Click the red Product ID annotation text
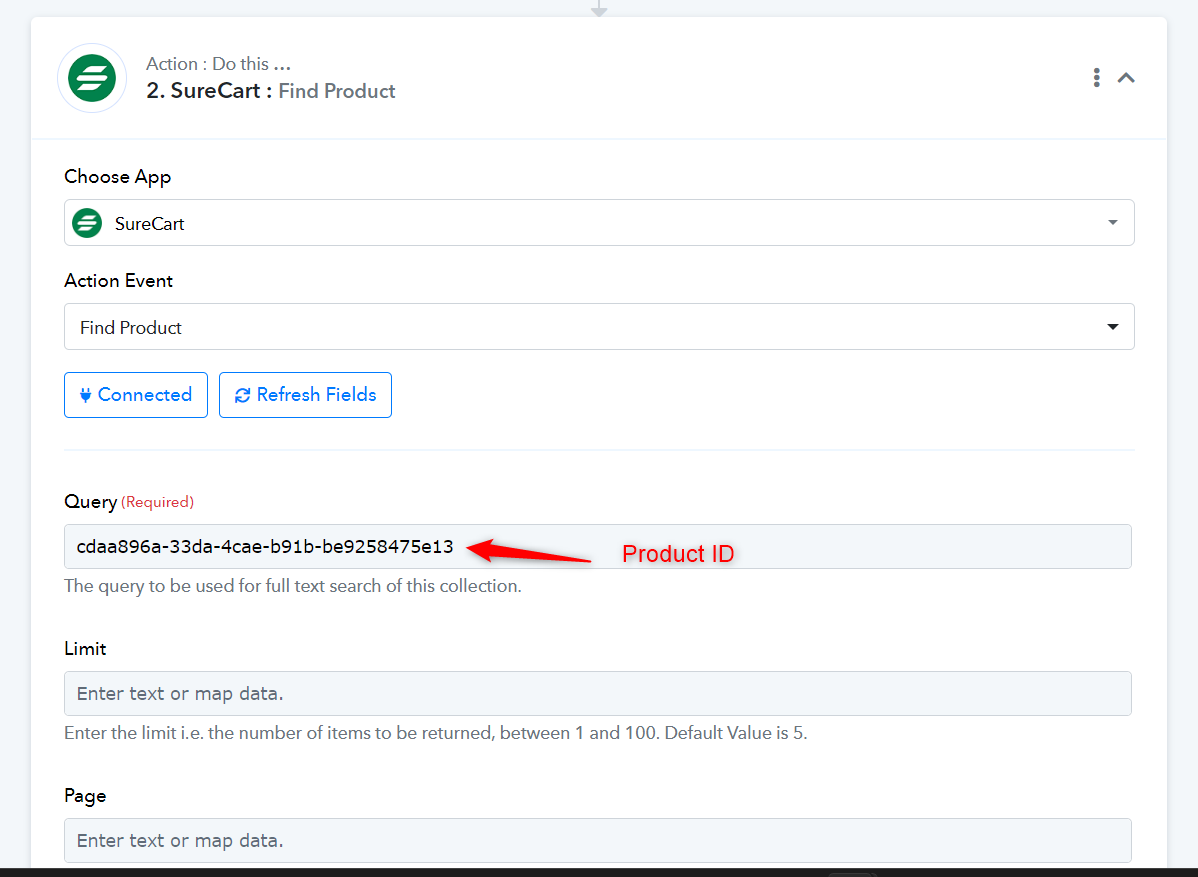The height and width of the screenshot is (877, 1198). (x=678, y=554)
